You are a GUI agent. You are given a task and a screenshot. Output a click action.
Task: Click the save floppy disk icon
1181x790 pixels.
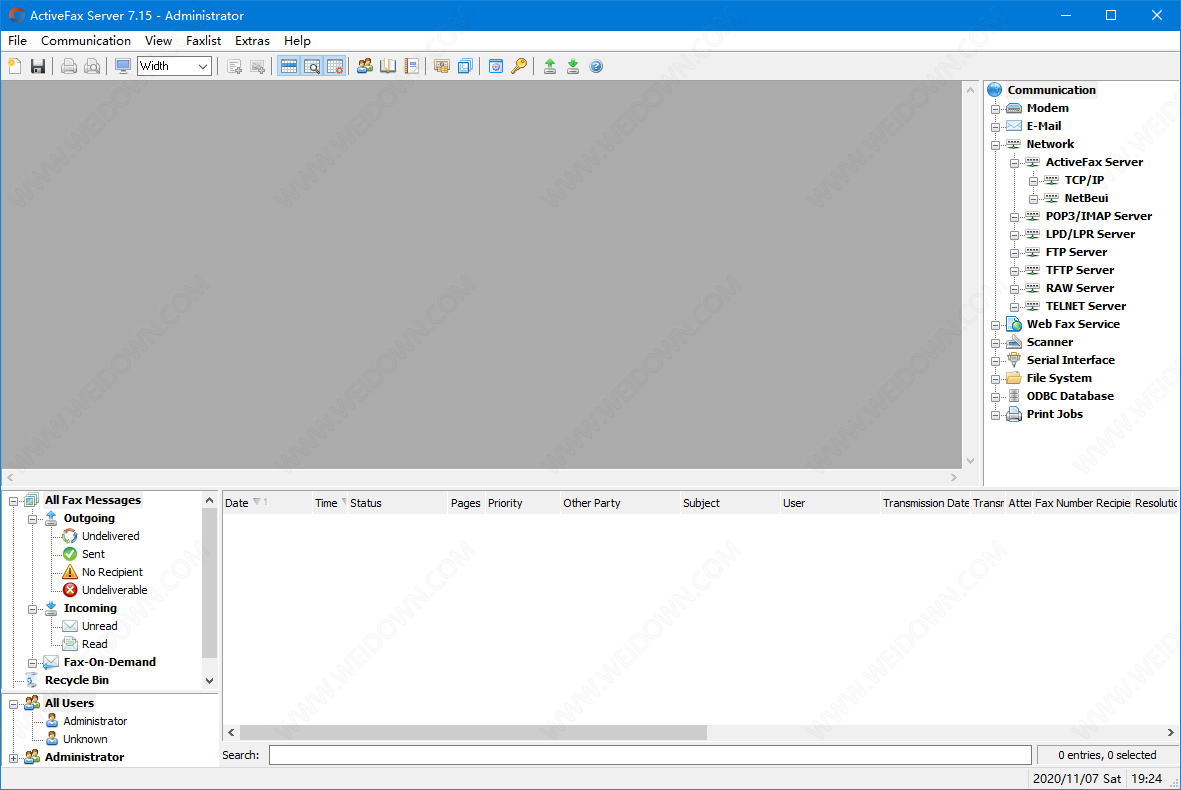38,66
